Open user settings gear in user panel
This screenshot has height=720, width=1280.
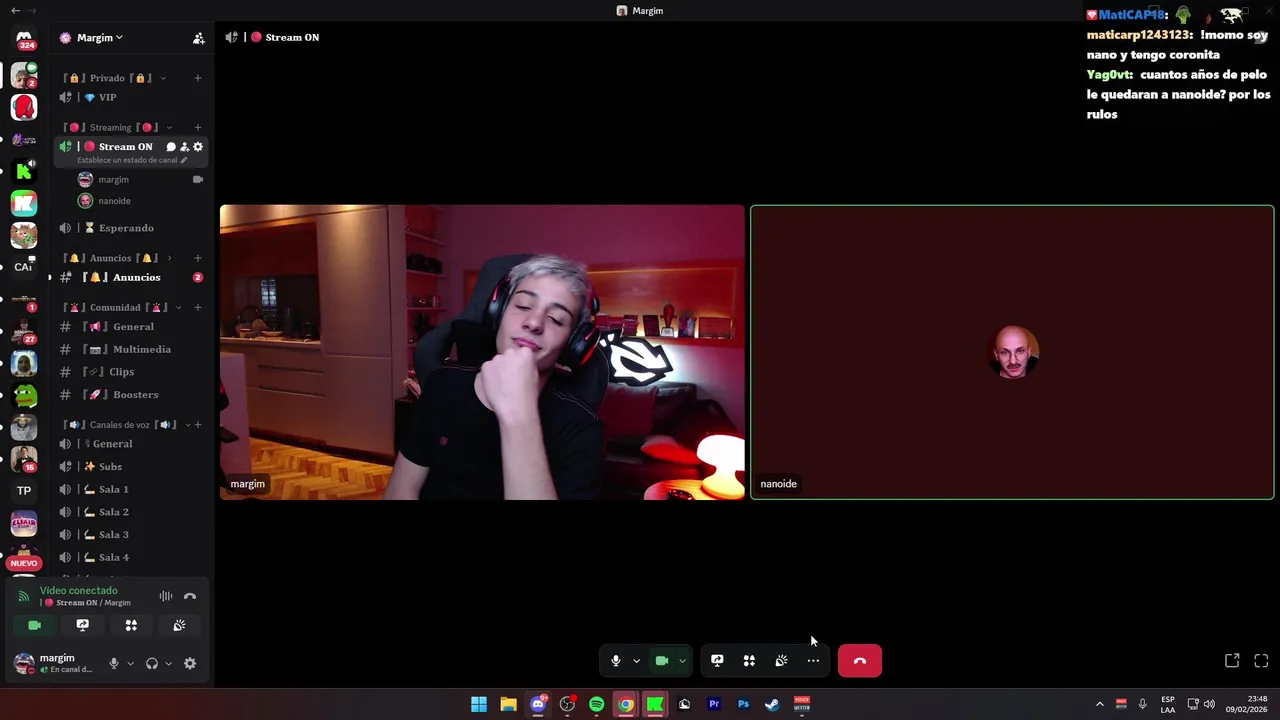pyautogui.click(x=190, y=664)
